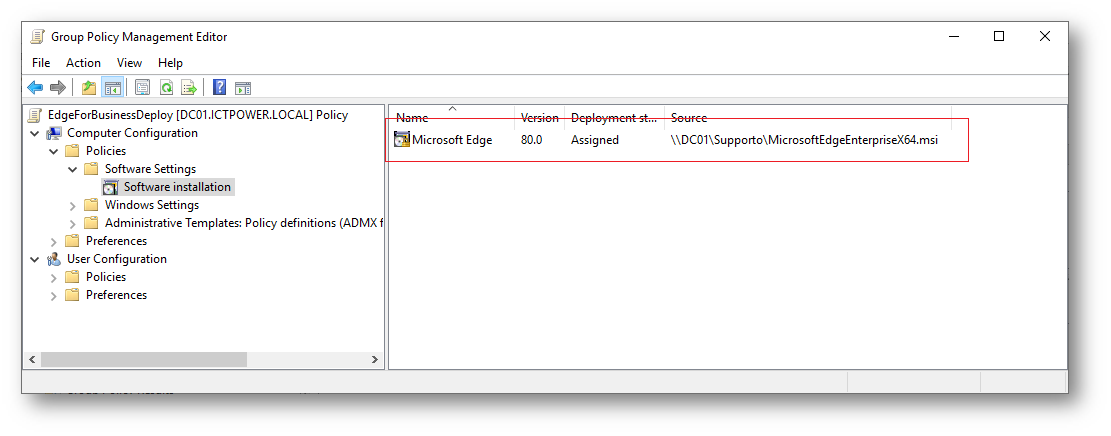Click the tree horizontal scrollbar left arrow
Viewport: 1111px width, 436px height.
[32, 359]
